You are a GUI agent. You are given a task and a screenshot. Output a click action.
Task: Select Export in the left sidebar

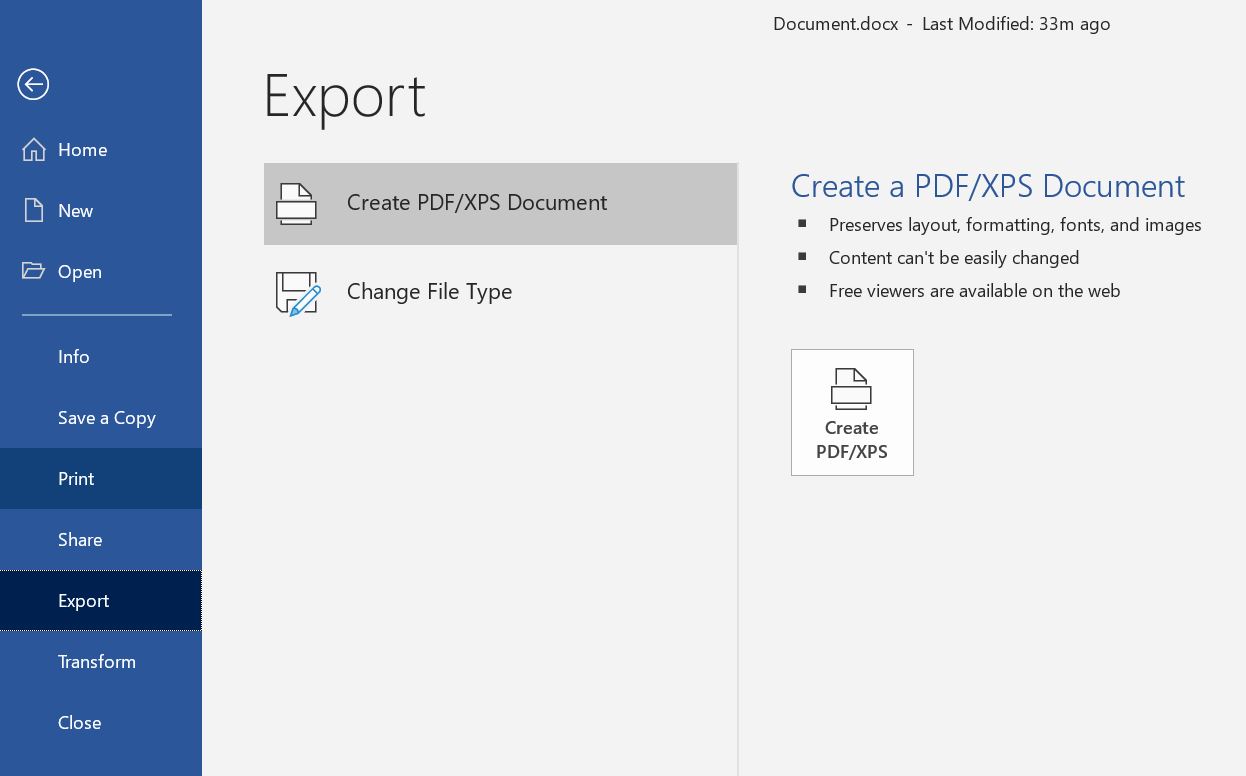pyautogui.click(x=84, y=601)
